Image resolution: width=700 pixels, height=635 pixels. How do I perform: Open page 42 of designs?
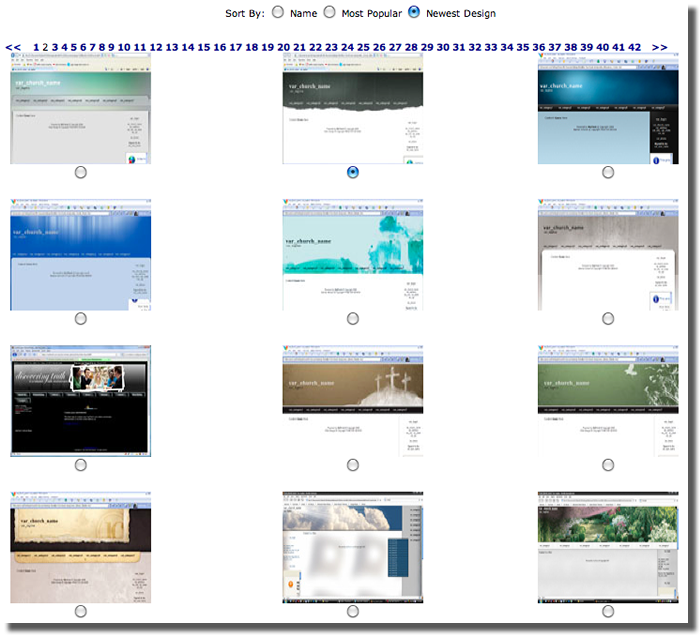(635, 47)
